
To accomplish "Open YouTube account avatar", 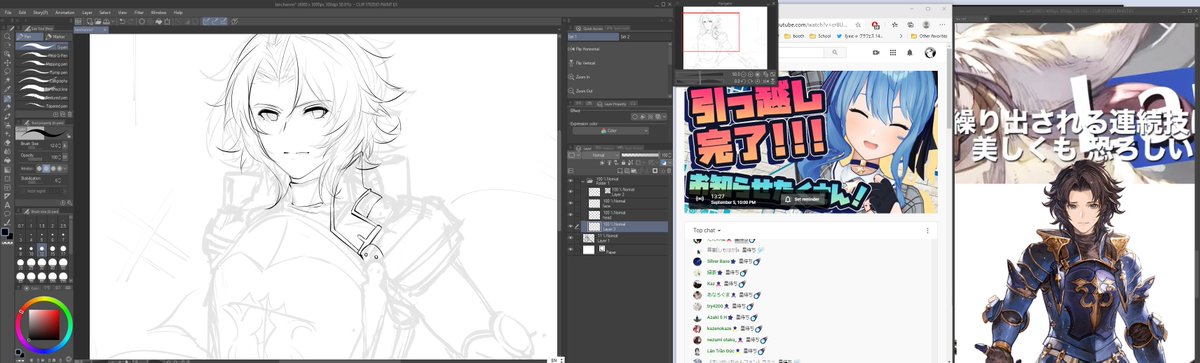I will coord(929,52).
